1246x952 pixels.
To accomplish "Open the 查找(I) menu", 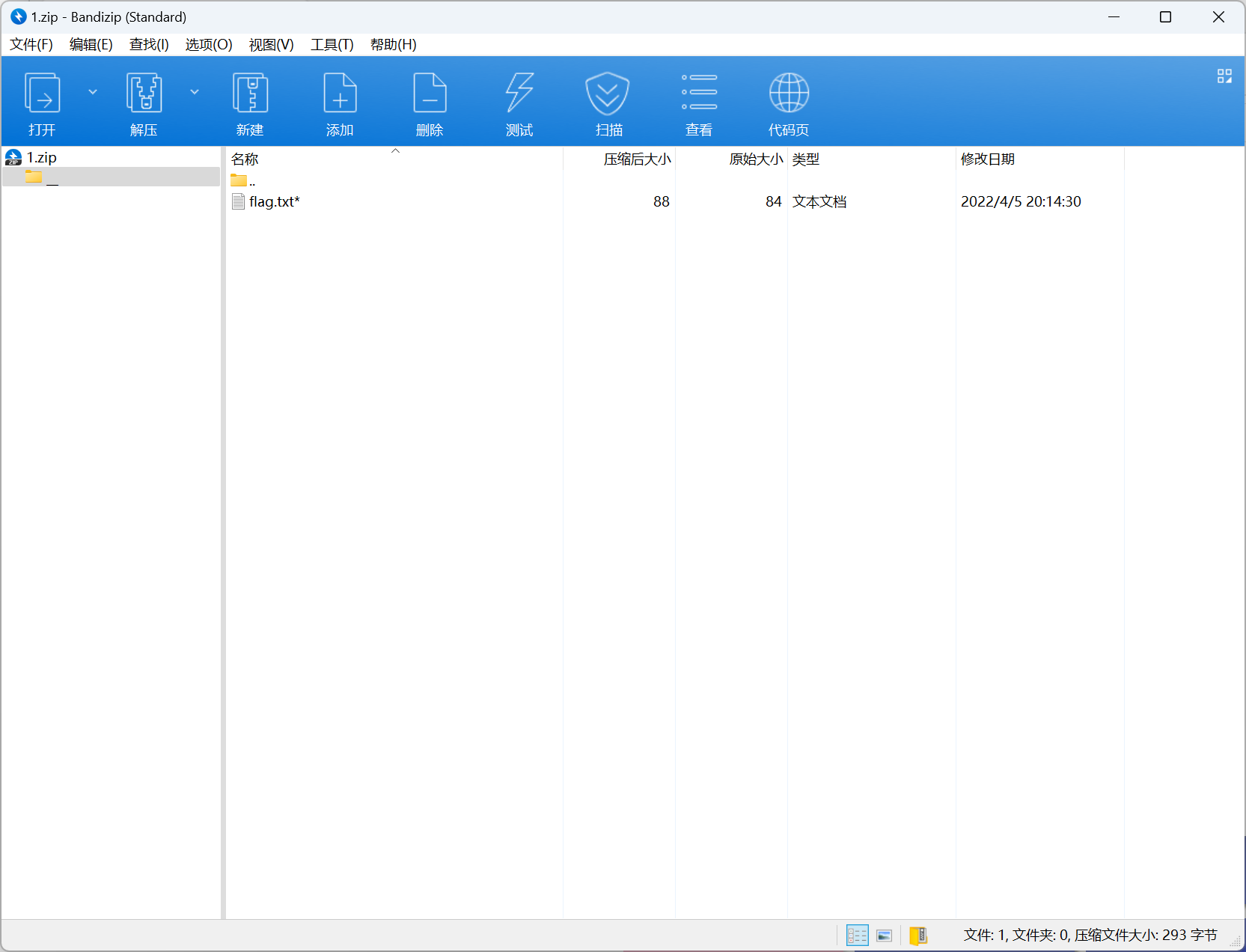I will tap(149, 45).
